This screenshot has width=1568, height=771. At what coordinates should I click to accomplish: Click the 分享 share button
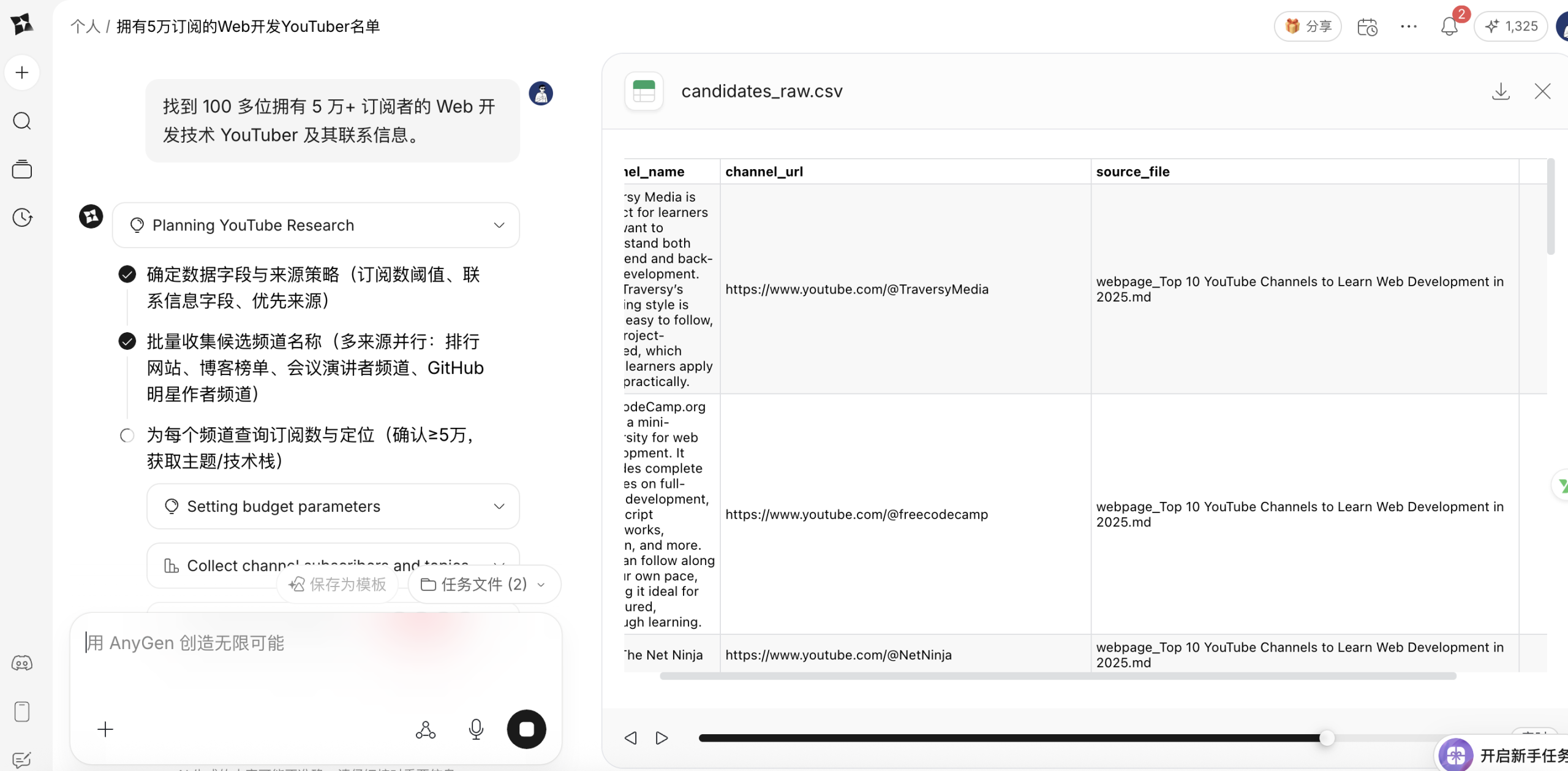click(1307, 26)
